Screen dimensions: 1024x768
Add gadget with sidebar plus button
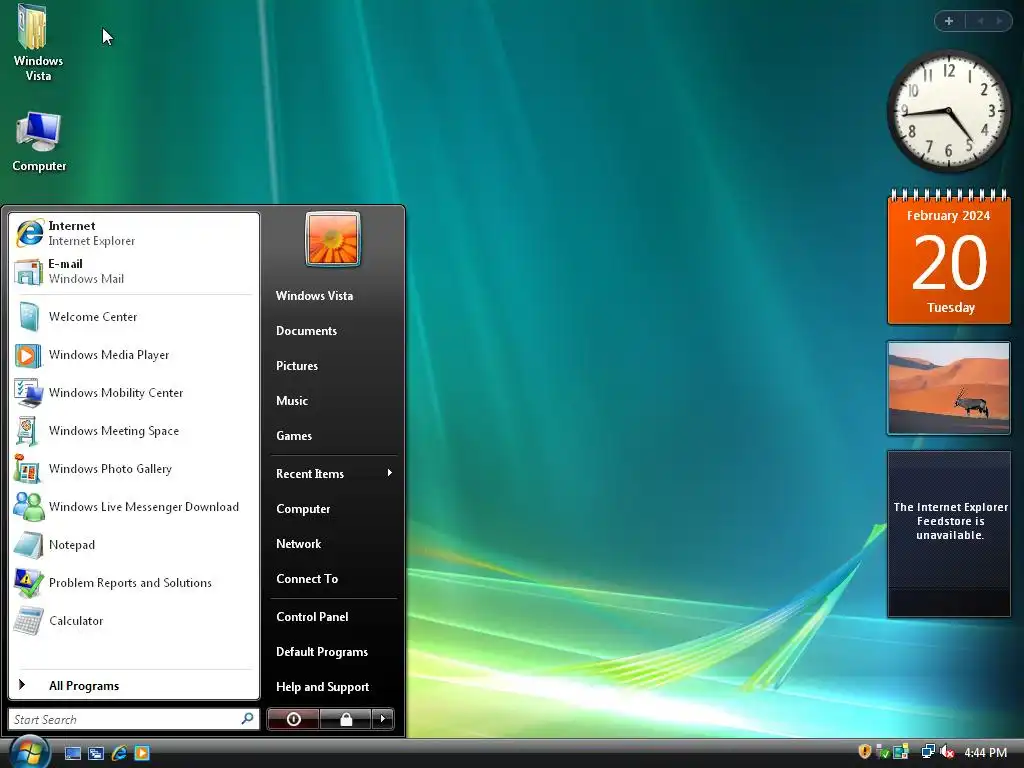click(949, 21)
